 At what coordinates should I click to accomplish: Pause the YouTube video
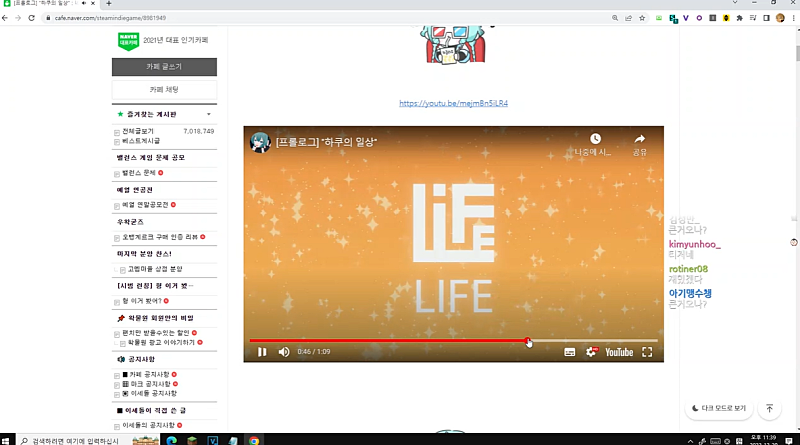coord(262,352)
